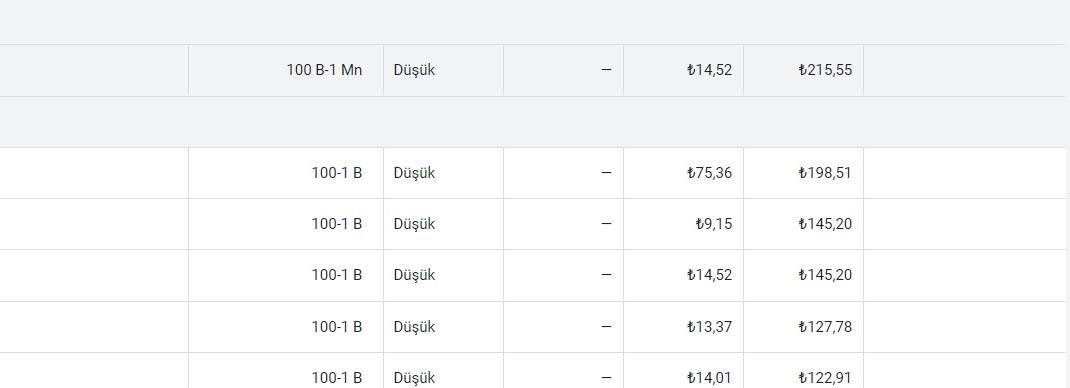Image resolution: width=1070 pixels, height=388 pixels.
Task: Click ₺14,52 in the 100 B-1 Mn row
Action: (x=709, y=70)
